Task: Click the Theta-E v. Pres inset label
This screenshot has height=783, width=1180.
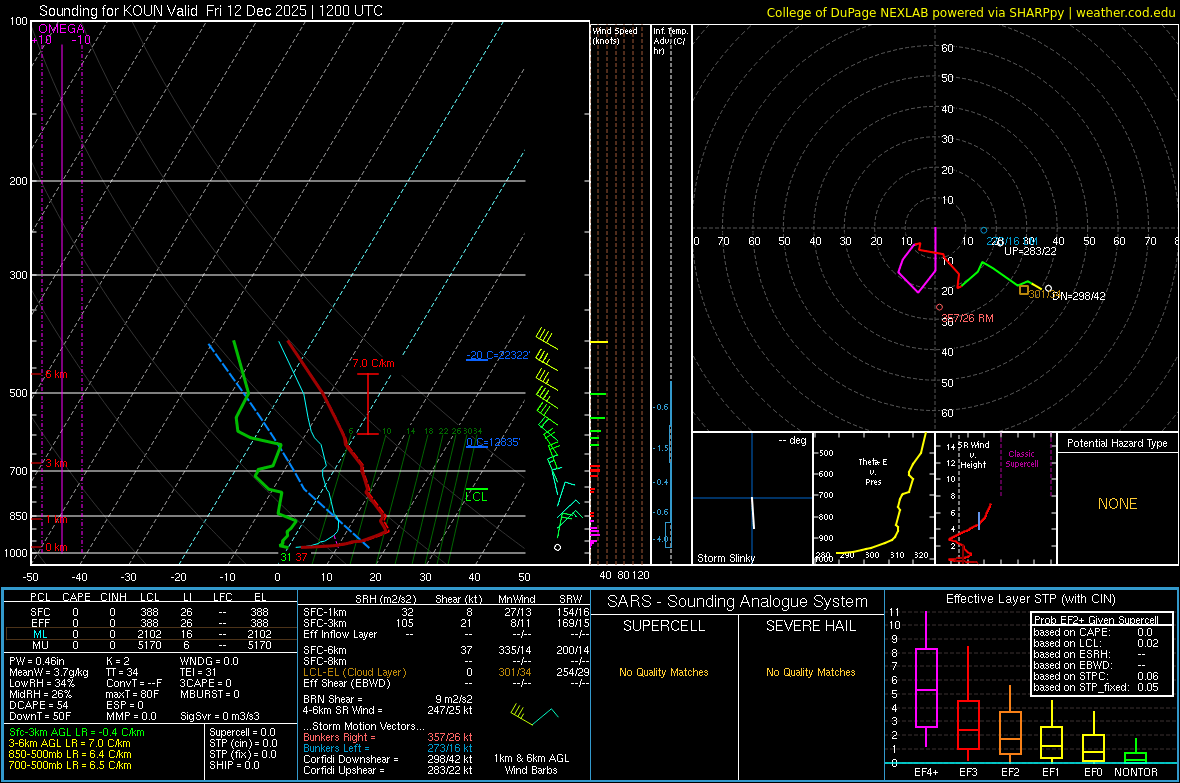Action: coord(873,471)
